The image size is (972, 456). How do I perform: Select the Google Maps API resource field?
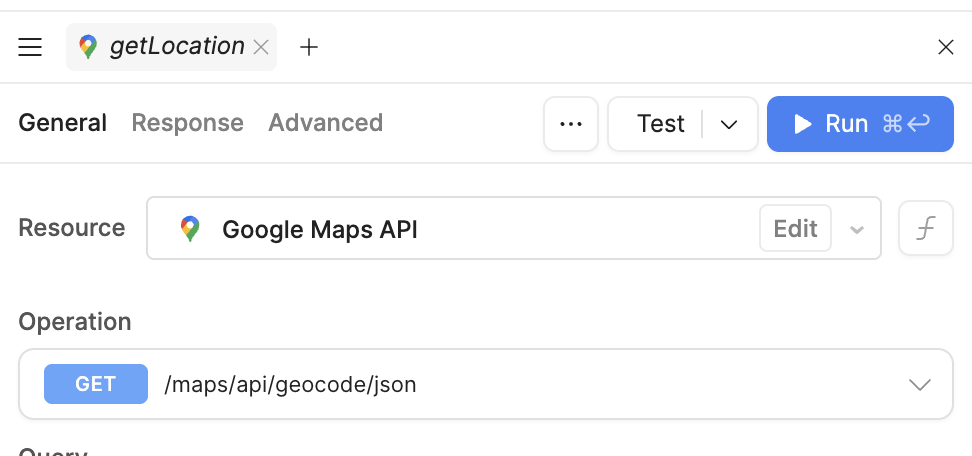click(x=450, y=229)
